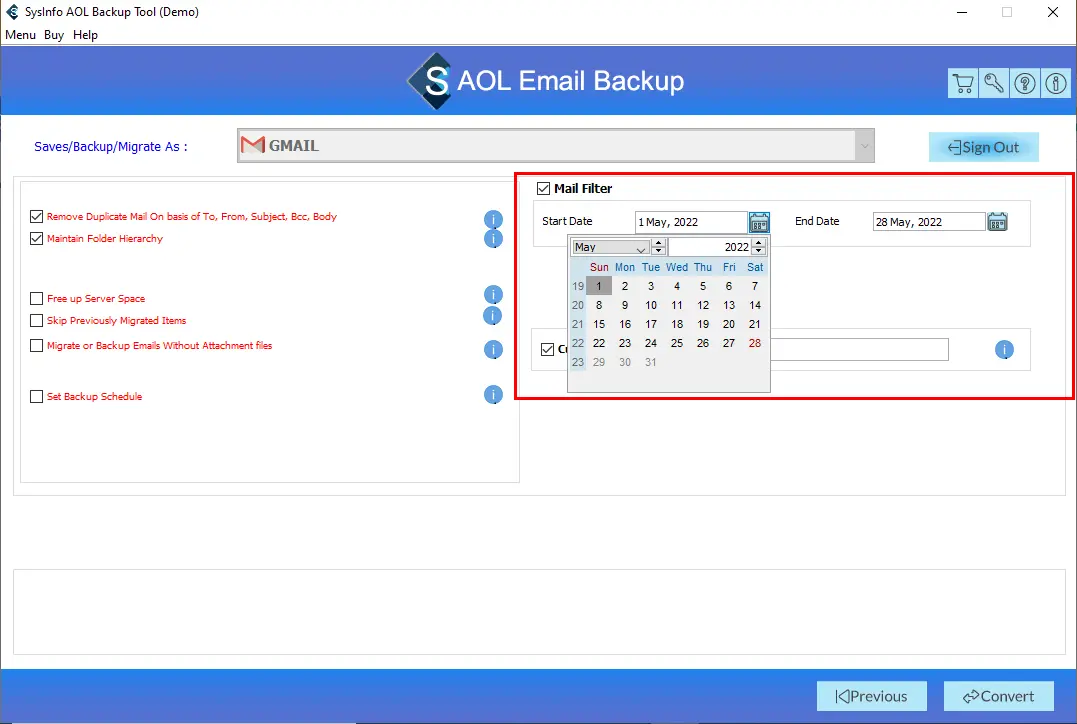Decrease the year 2022 with down arrow

[759, 251]
